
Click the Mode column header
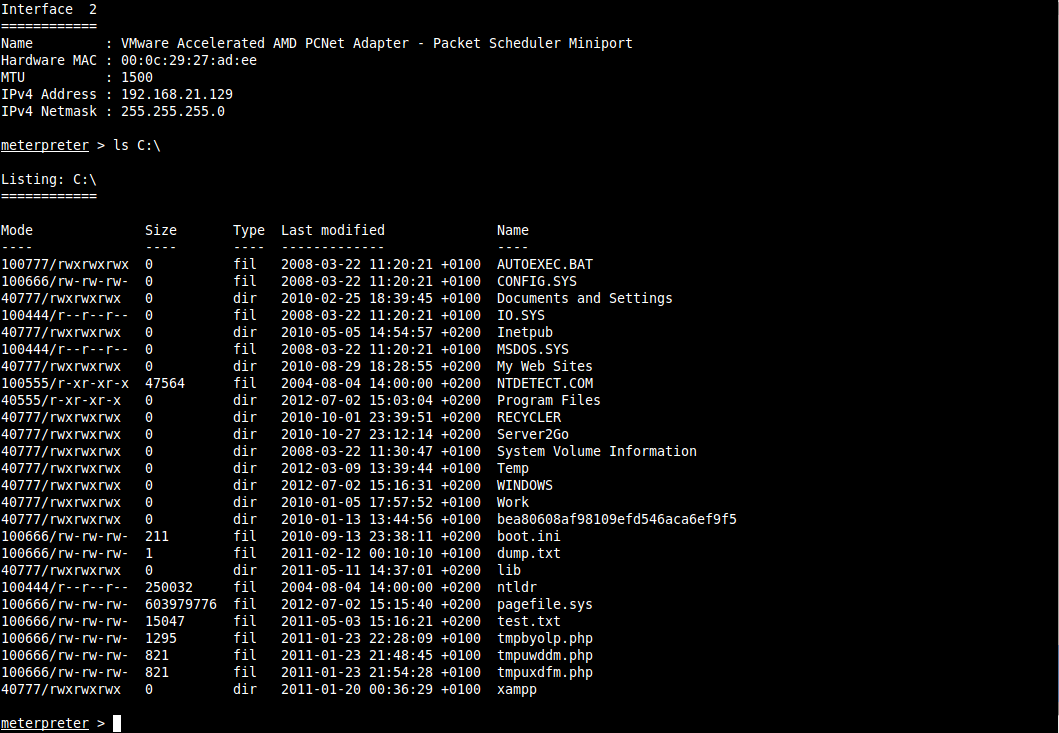pyautogui.click(x=17, y=231)
